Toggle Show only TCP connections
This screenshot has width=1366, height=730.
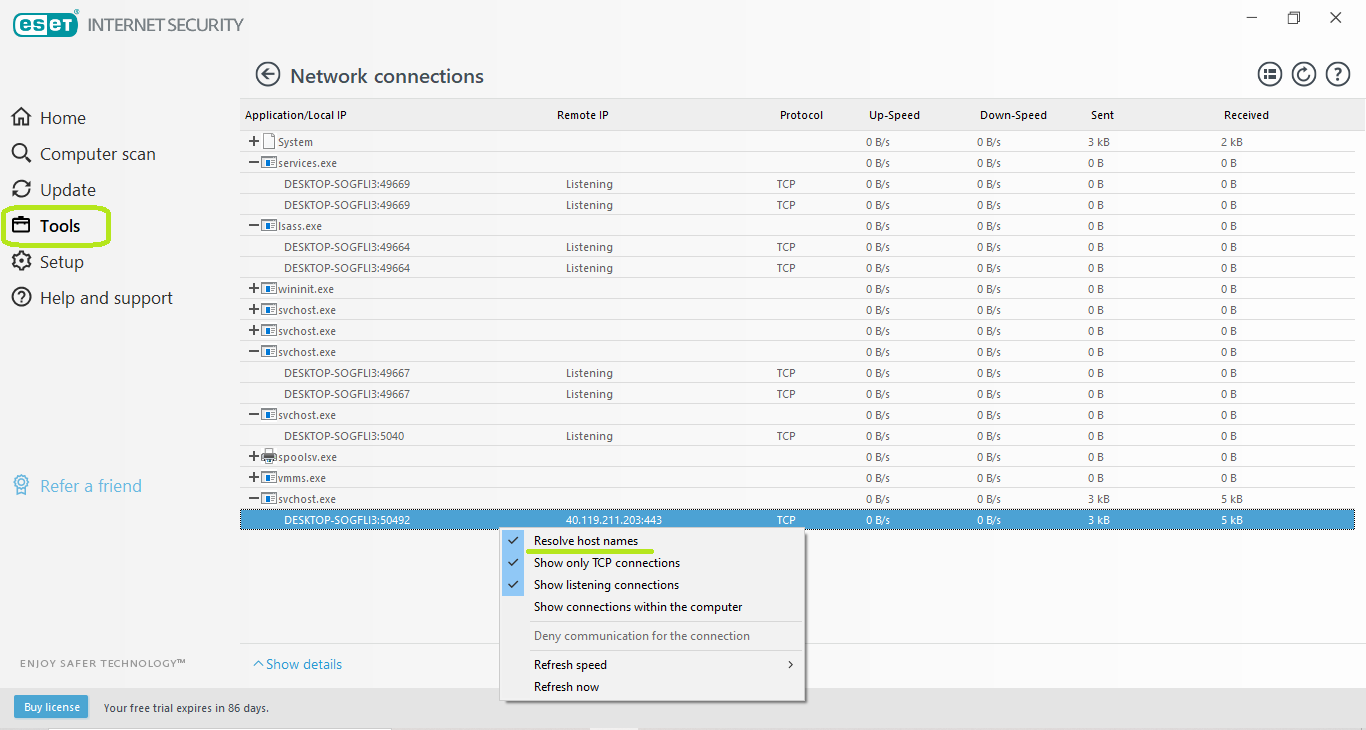(606, 563)
